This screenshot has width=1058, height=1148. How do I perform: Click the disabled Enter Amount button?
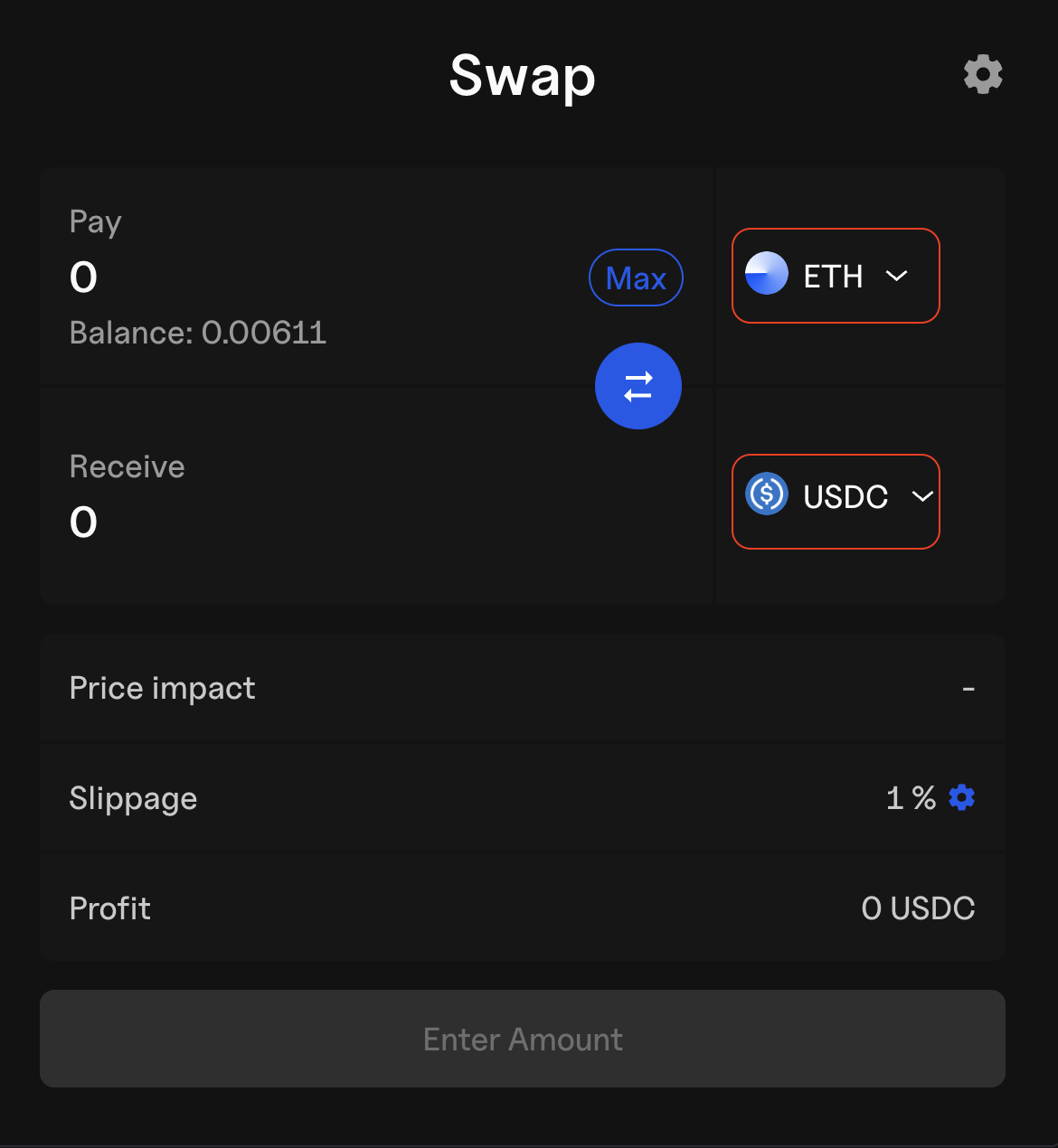[523, 1039]
